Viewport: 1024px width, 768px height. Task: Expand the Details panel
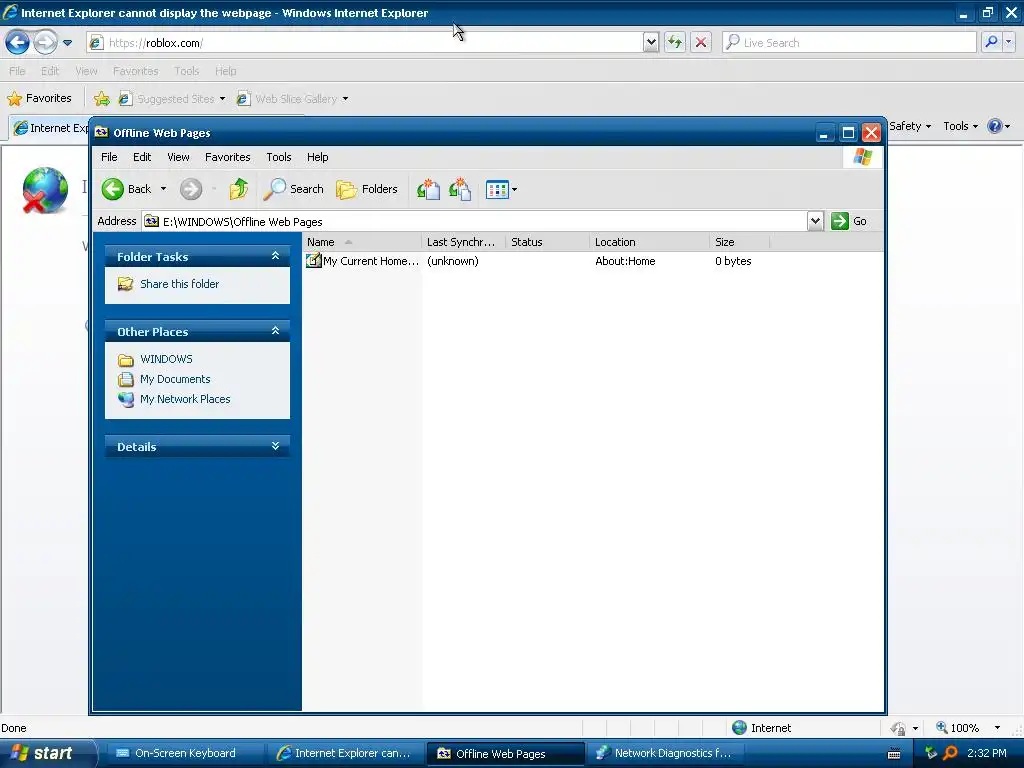pyautogui.click(x=276, y=446)
